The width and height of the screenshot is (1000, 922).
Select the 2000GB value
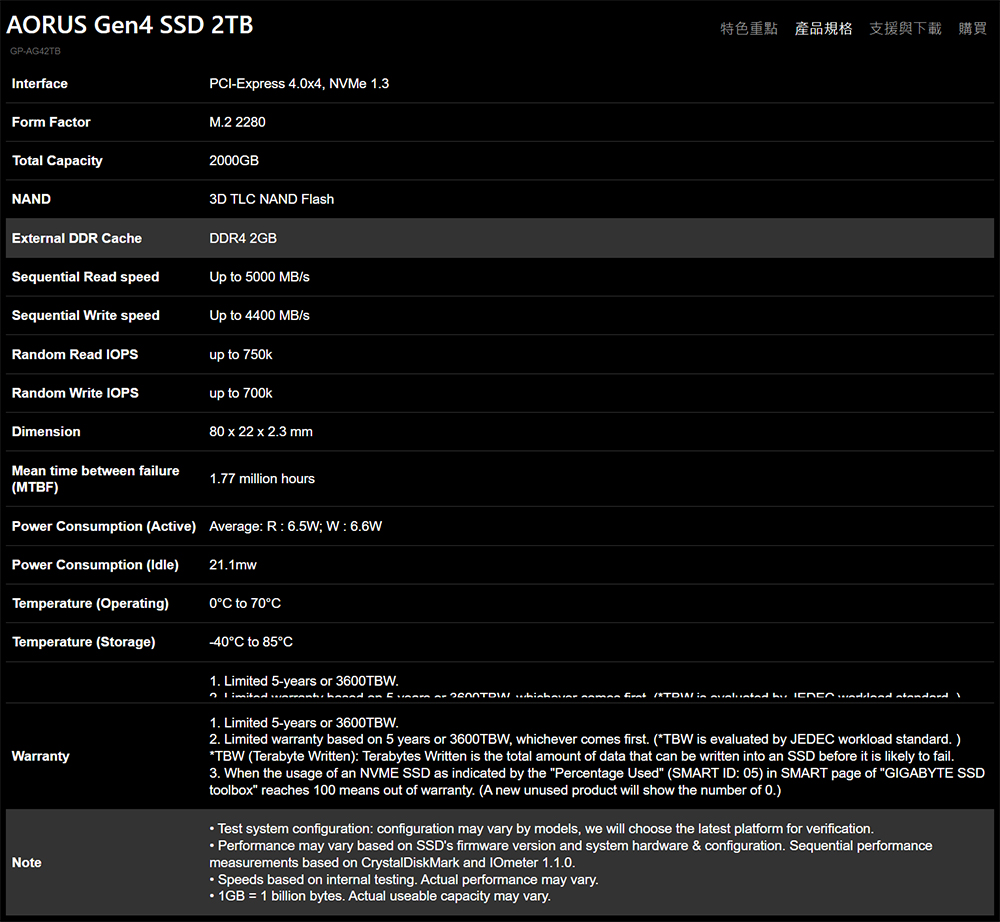[x=234, y=161]
